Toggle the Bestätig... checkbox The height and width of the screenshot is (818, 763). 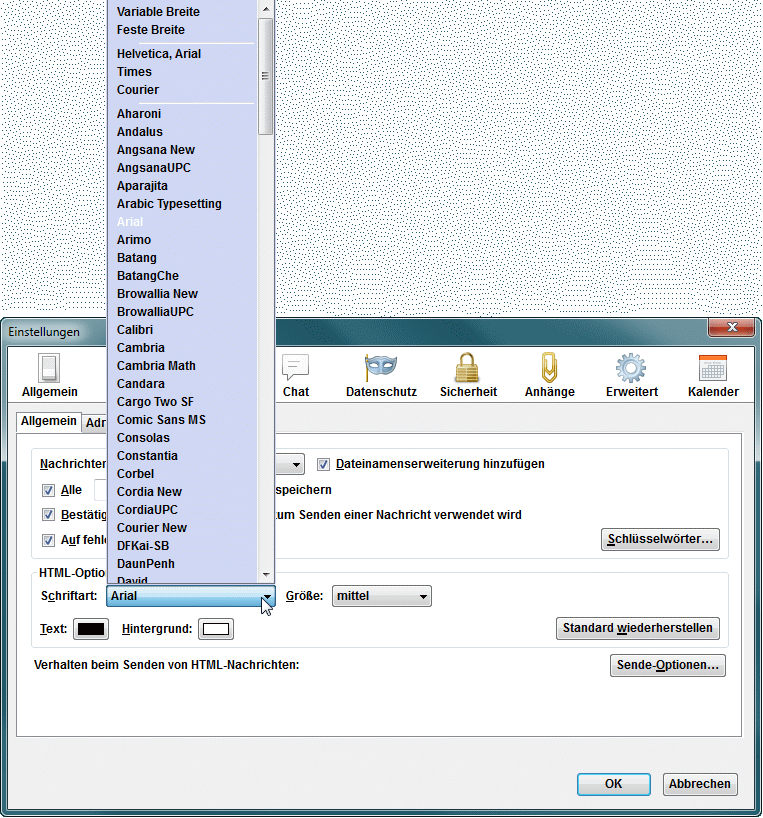(48, 515)
